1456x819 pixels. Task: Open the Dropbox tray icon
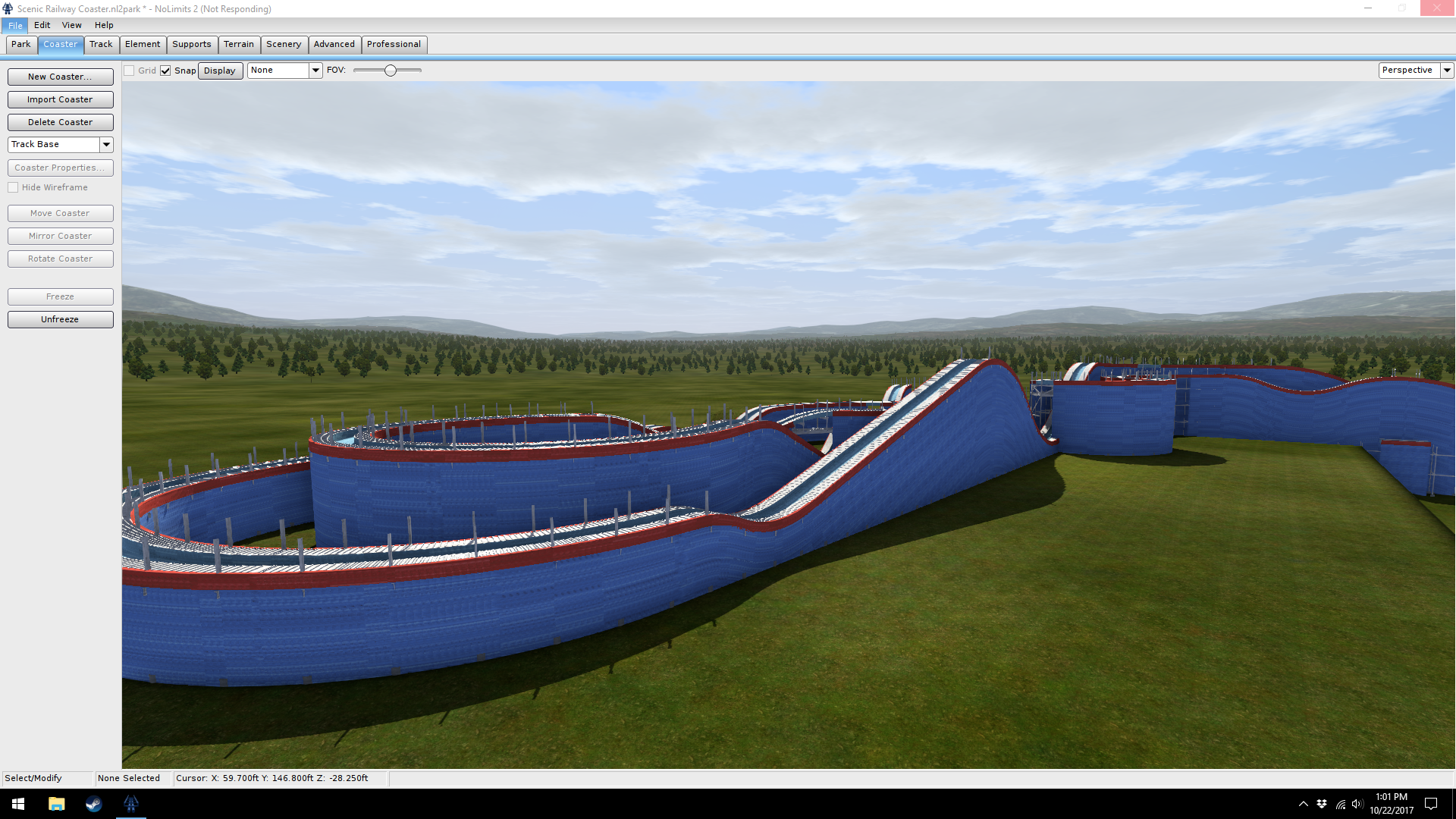pyautogui.click(x=1322, y=804)
